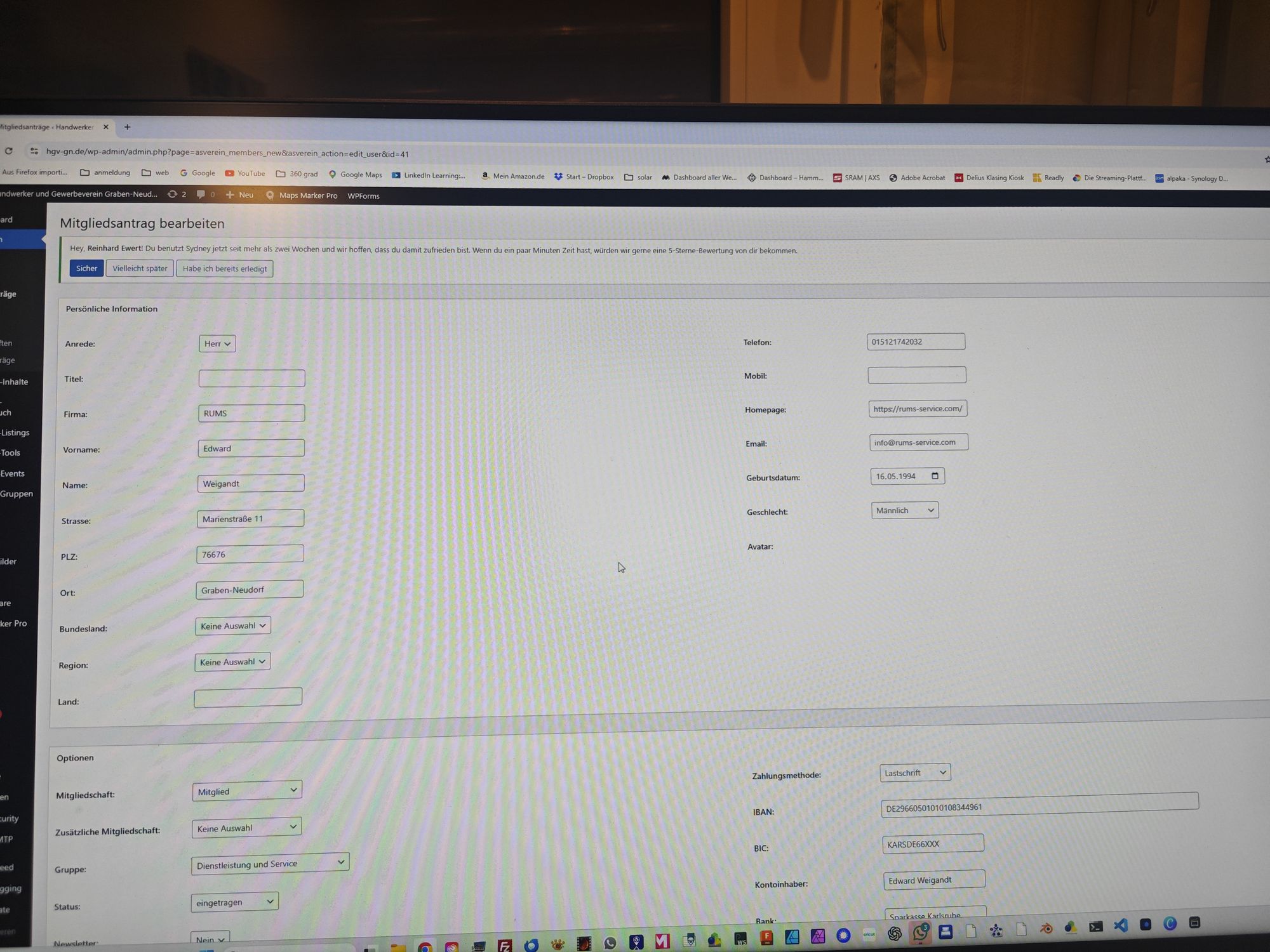Open Affinity Photo from the taskbar

click(x=818, y=935)
